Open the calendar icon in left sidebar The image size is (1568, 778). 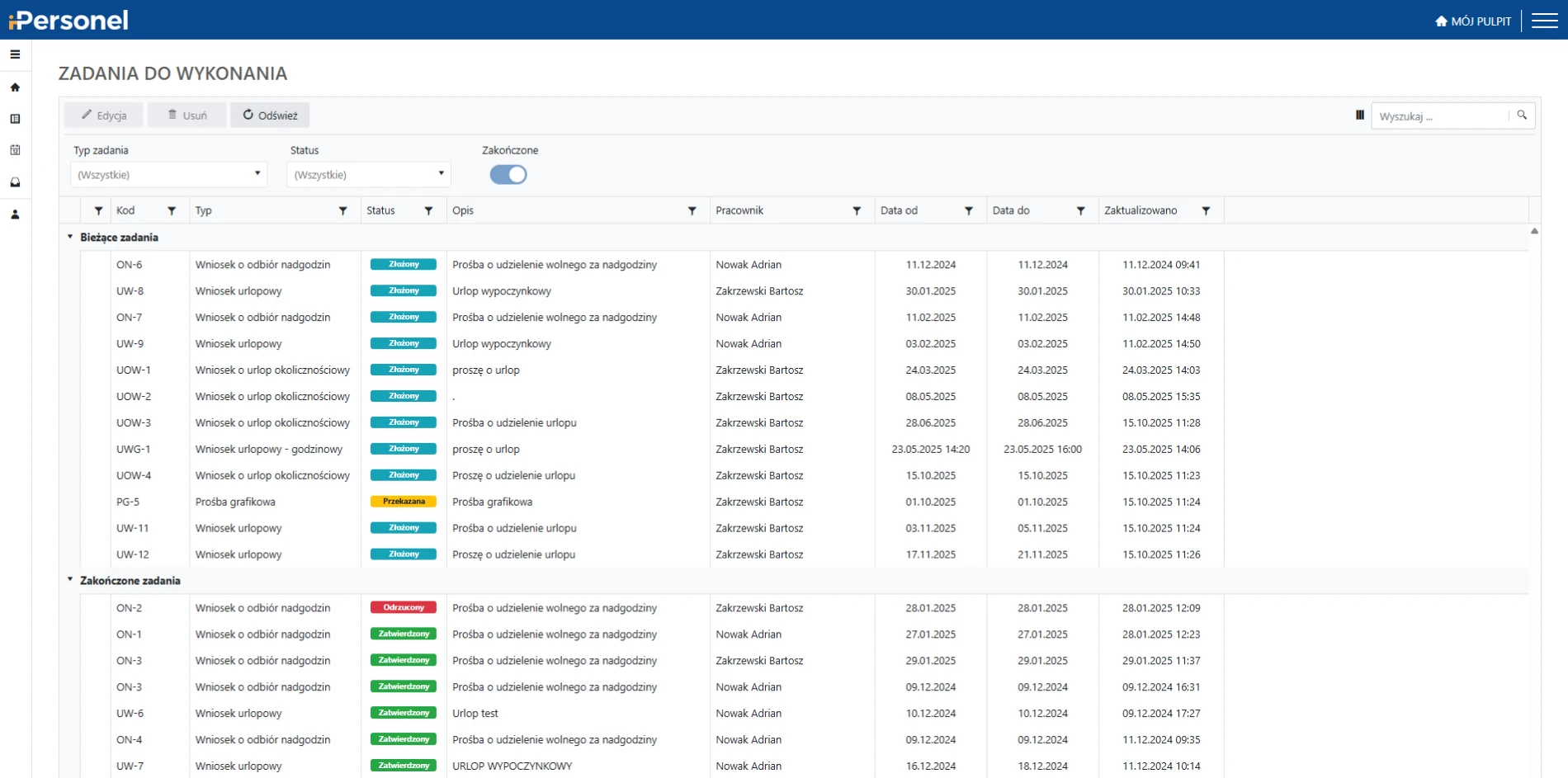tap(15, 150)
